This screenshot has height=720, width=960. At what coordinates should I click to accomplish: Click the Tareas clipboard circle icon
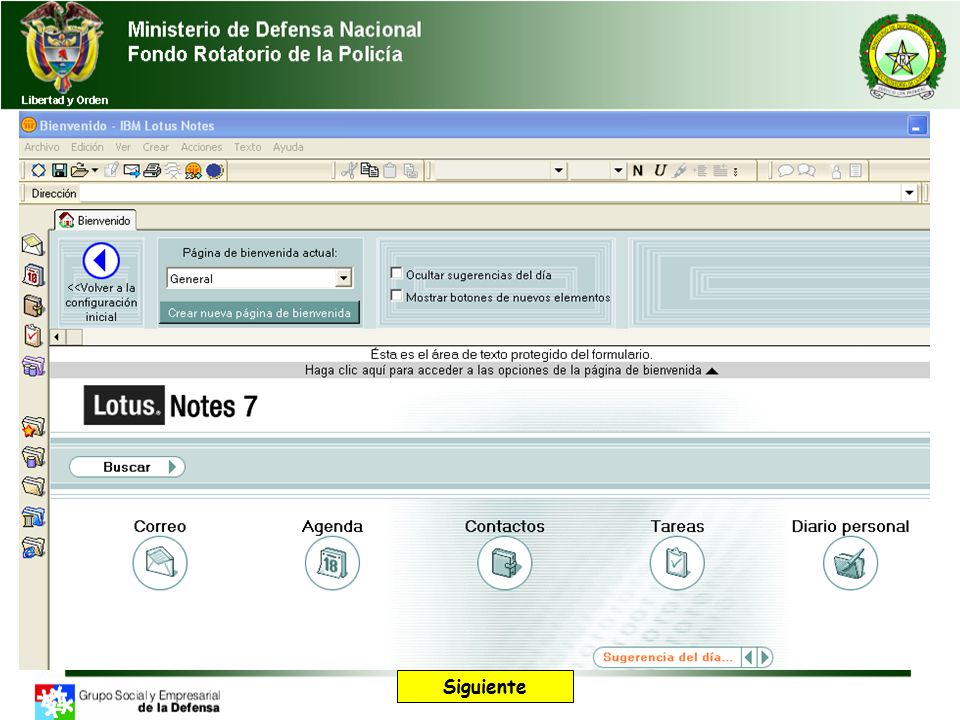(677, 563)
